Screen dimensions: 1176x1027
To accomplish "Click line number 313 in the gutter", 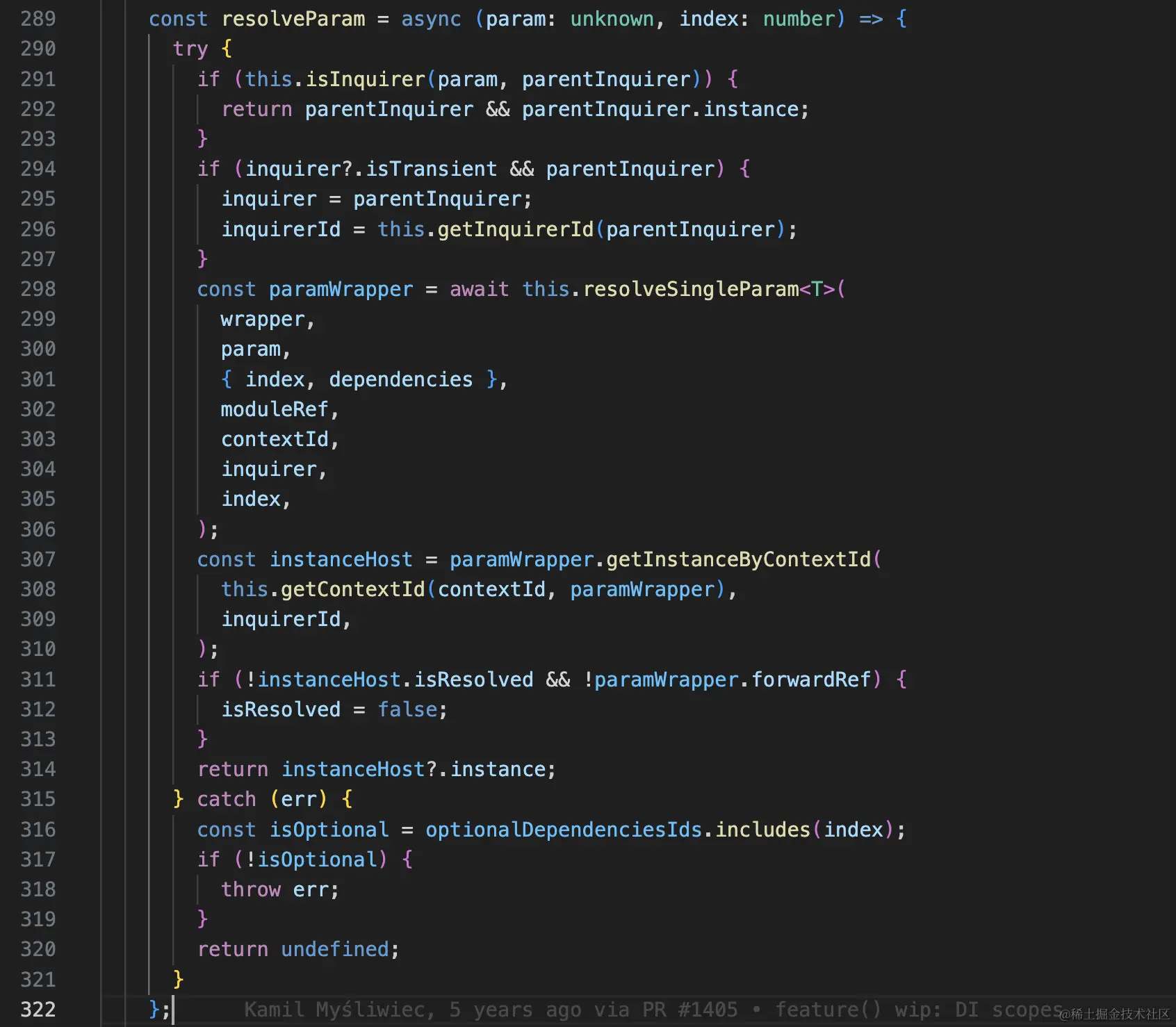I will tap(38, 739).
